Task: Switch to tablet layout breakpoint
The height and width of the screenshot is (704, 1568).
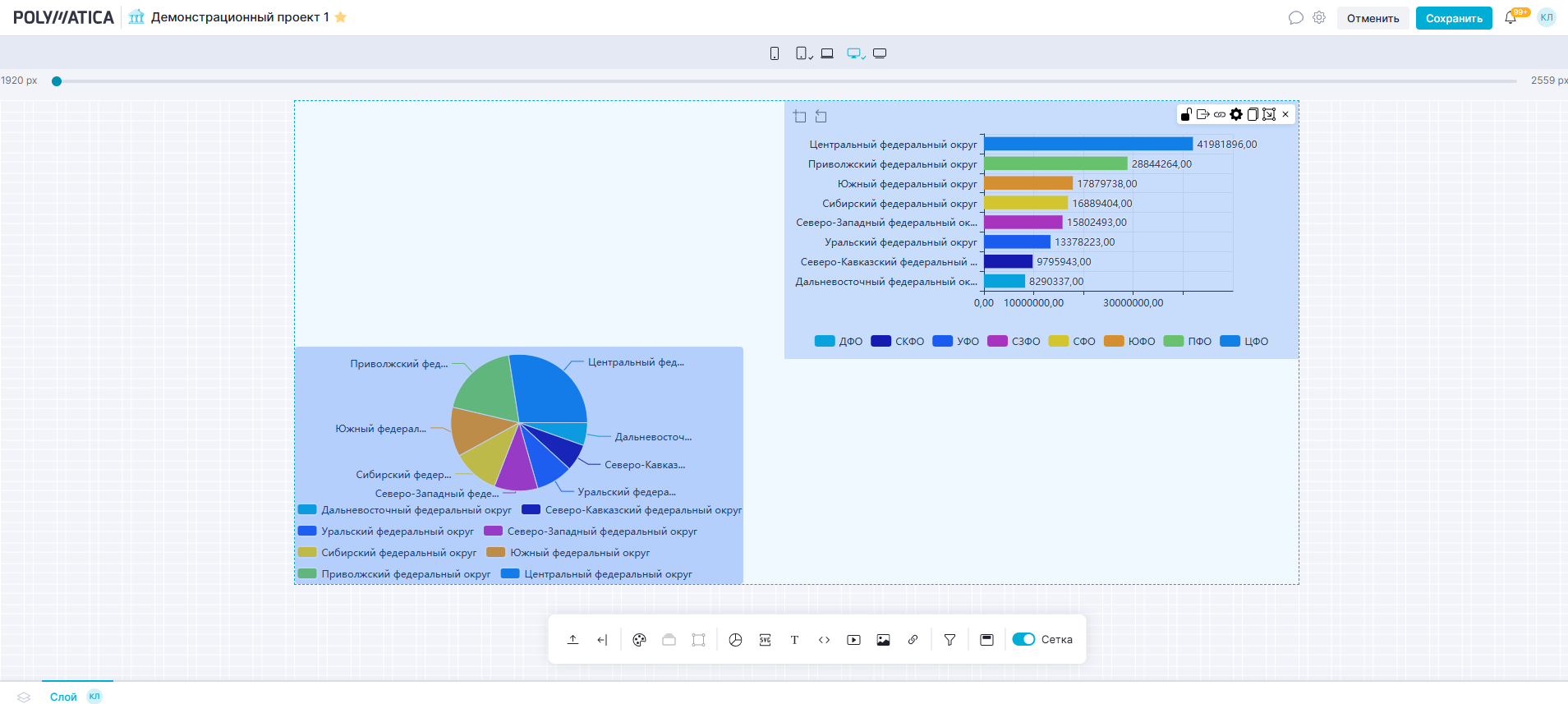Action: point(802,53)
